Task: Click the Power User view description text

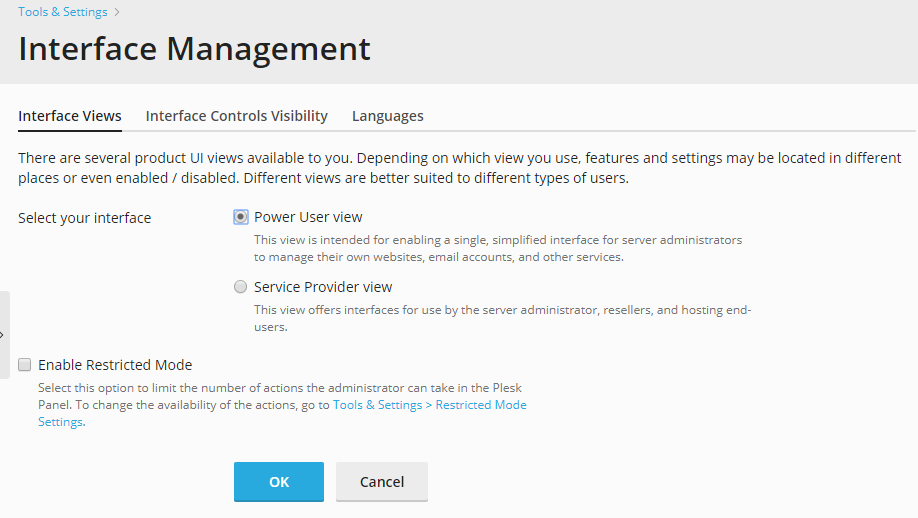Action: pos(498,248)
